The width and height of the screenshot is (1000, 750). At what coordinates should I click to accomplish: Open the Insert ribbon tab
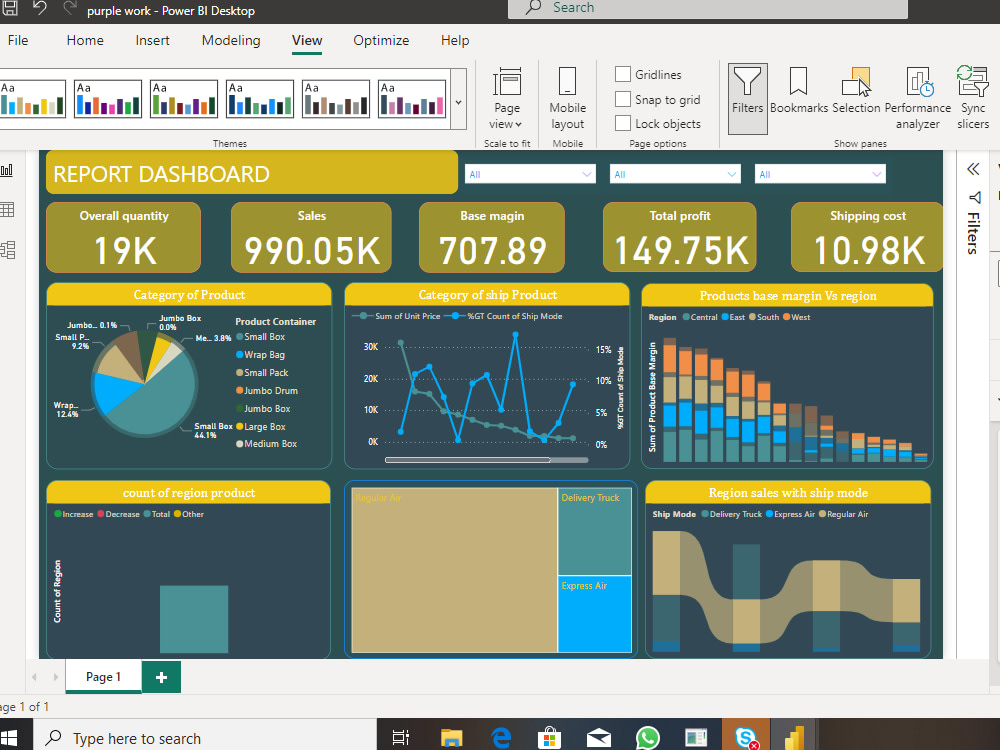click(152, 40)
